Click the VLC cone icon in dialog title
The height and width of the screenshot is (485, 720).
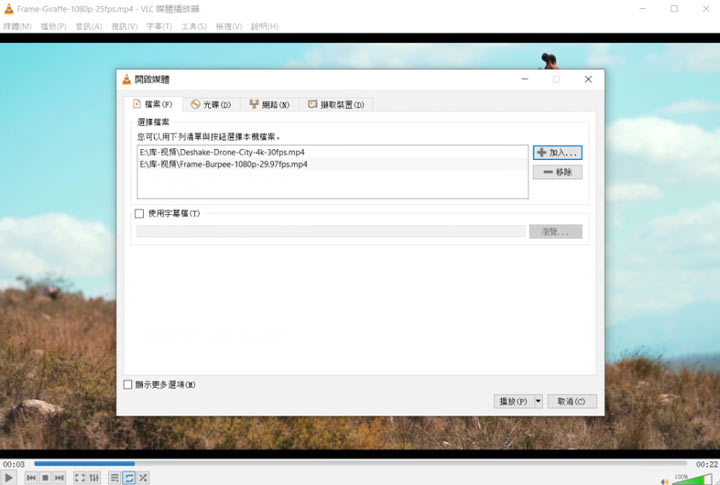126,79
